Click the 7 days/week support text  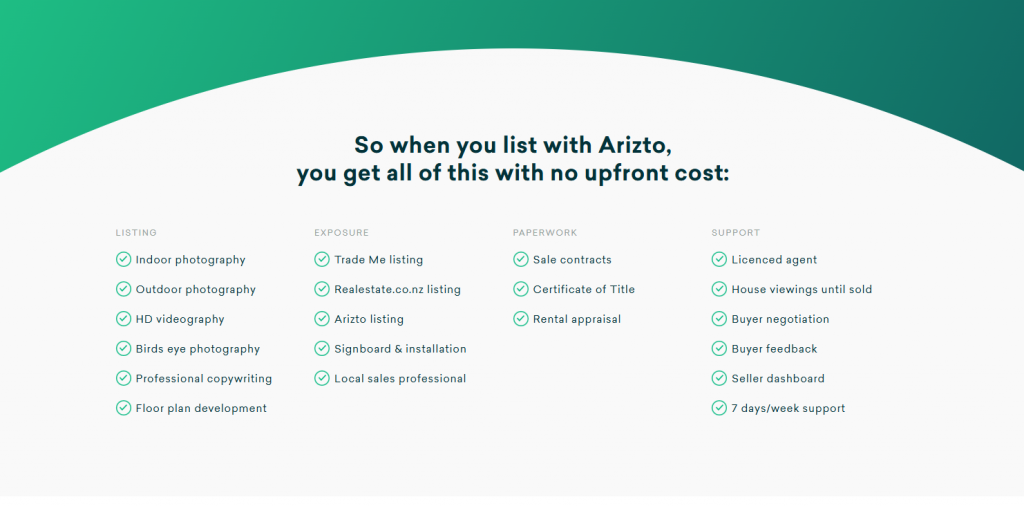point(788,408)
